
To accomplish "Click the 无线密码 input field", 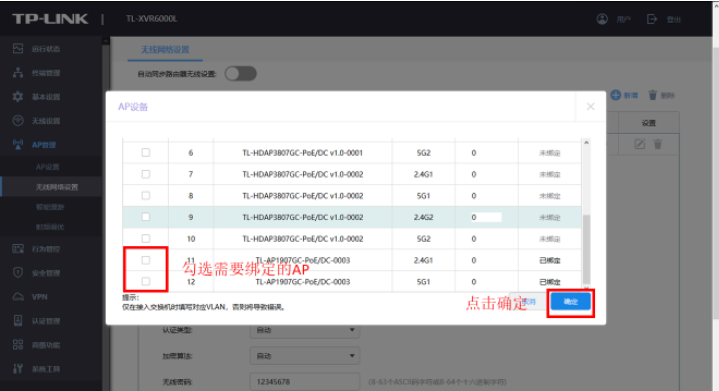I will [304, 381].
